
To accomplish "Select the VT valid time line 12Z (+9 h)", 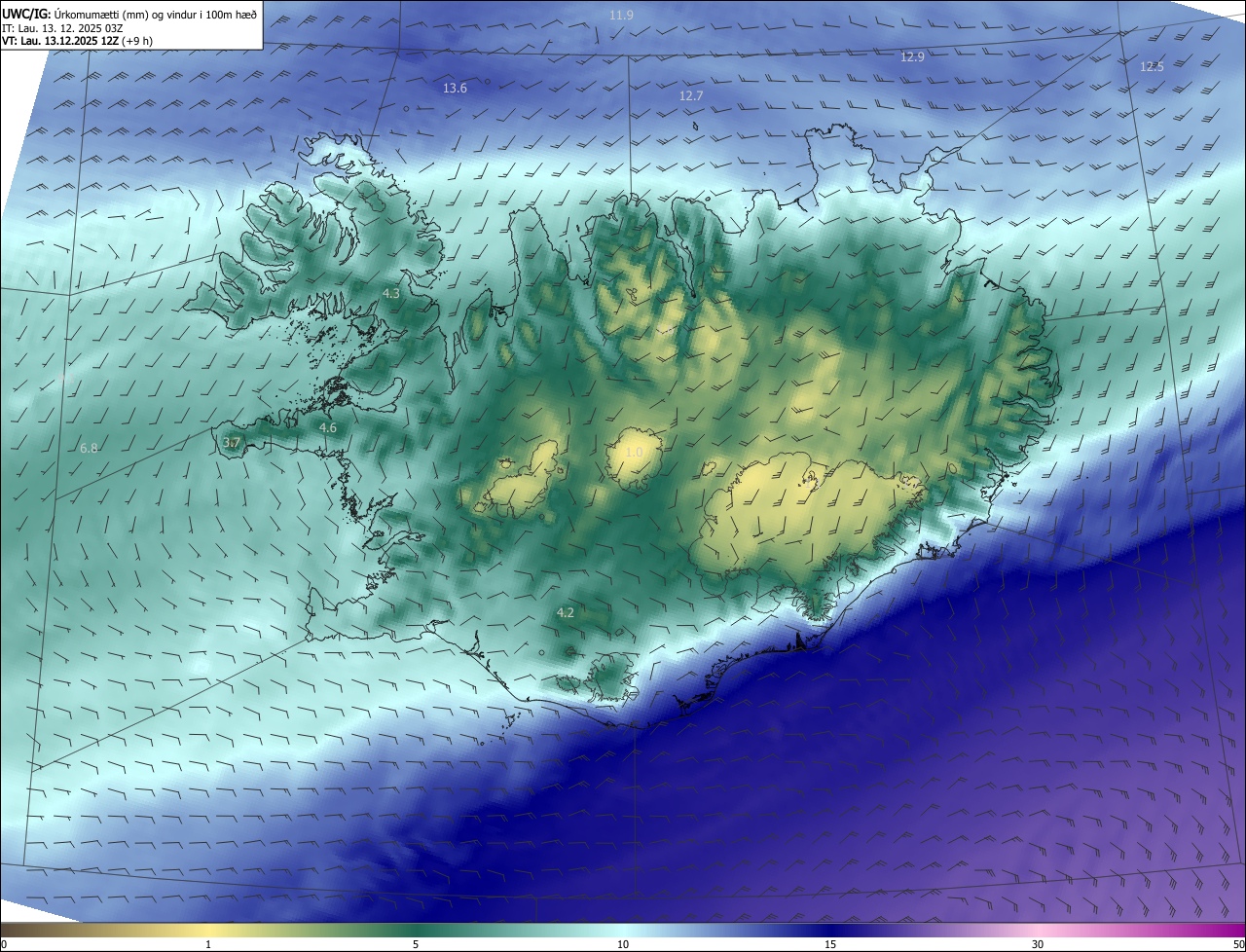I will coord(77,40).
